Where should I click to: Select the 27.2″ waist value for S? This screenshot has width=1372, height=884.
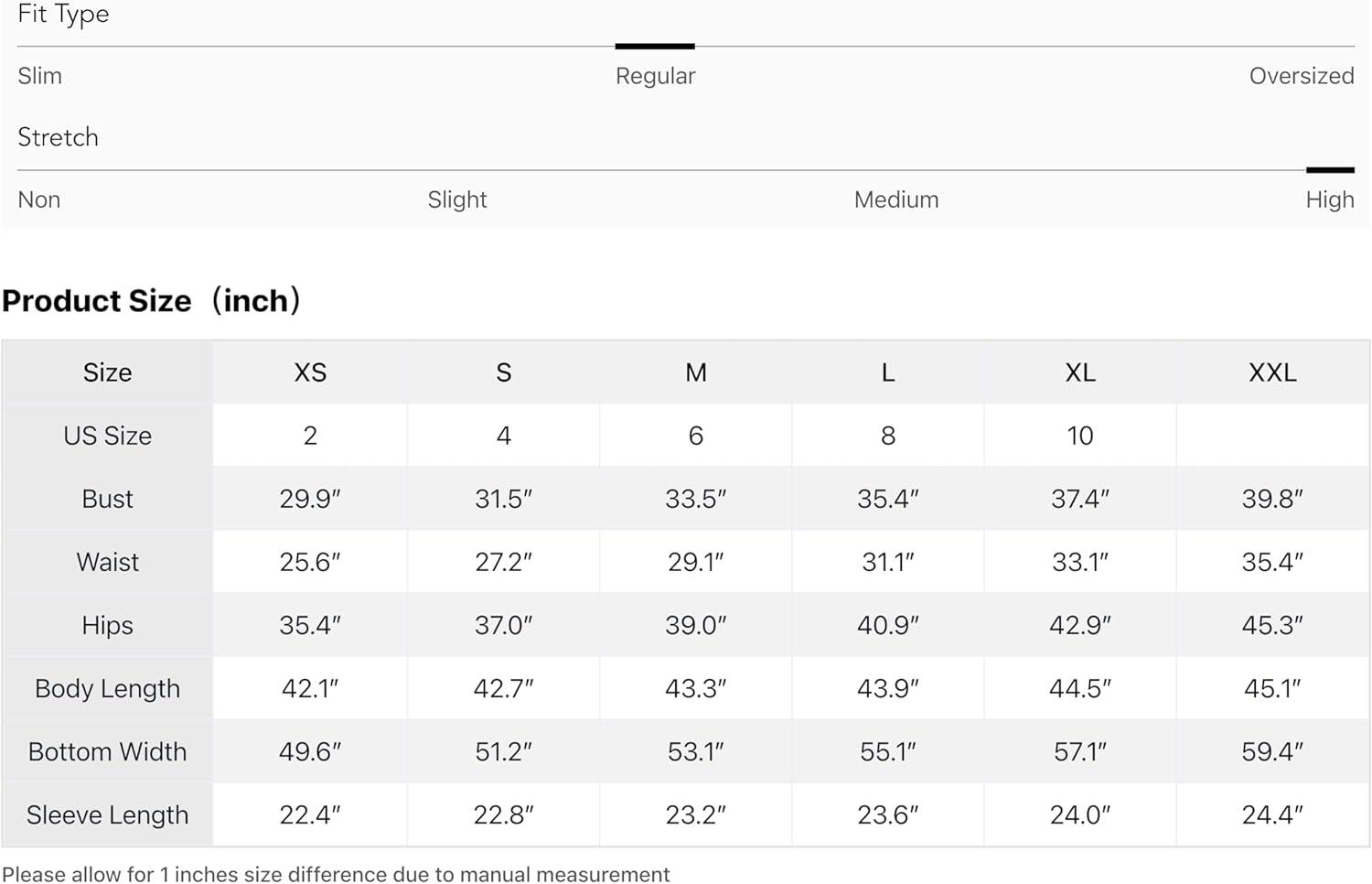point(503,562)
